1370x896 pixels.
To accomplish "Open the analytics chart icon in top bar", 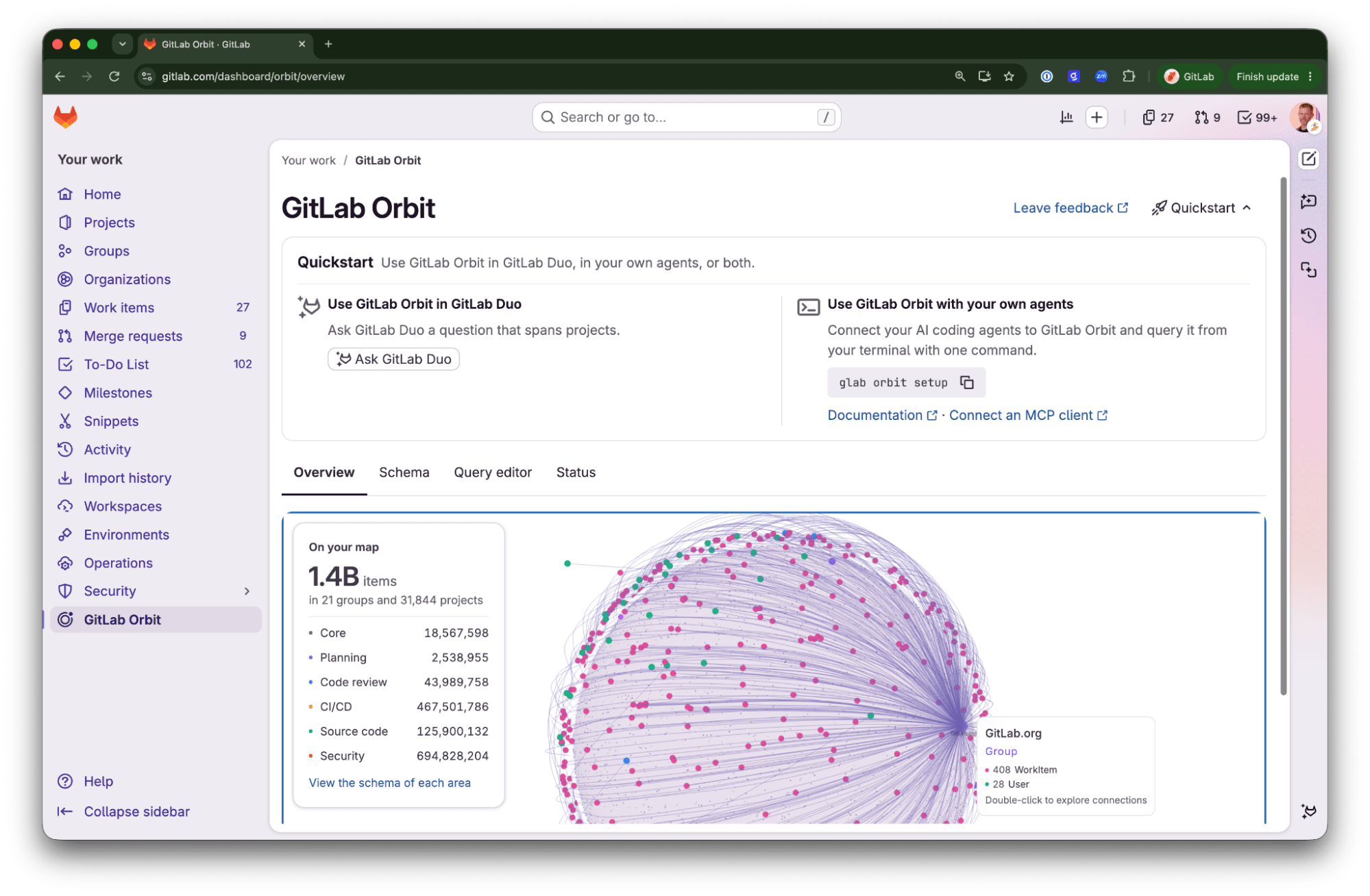I will click(1066, 118).
